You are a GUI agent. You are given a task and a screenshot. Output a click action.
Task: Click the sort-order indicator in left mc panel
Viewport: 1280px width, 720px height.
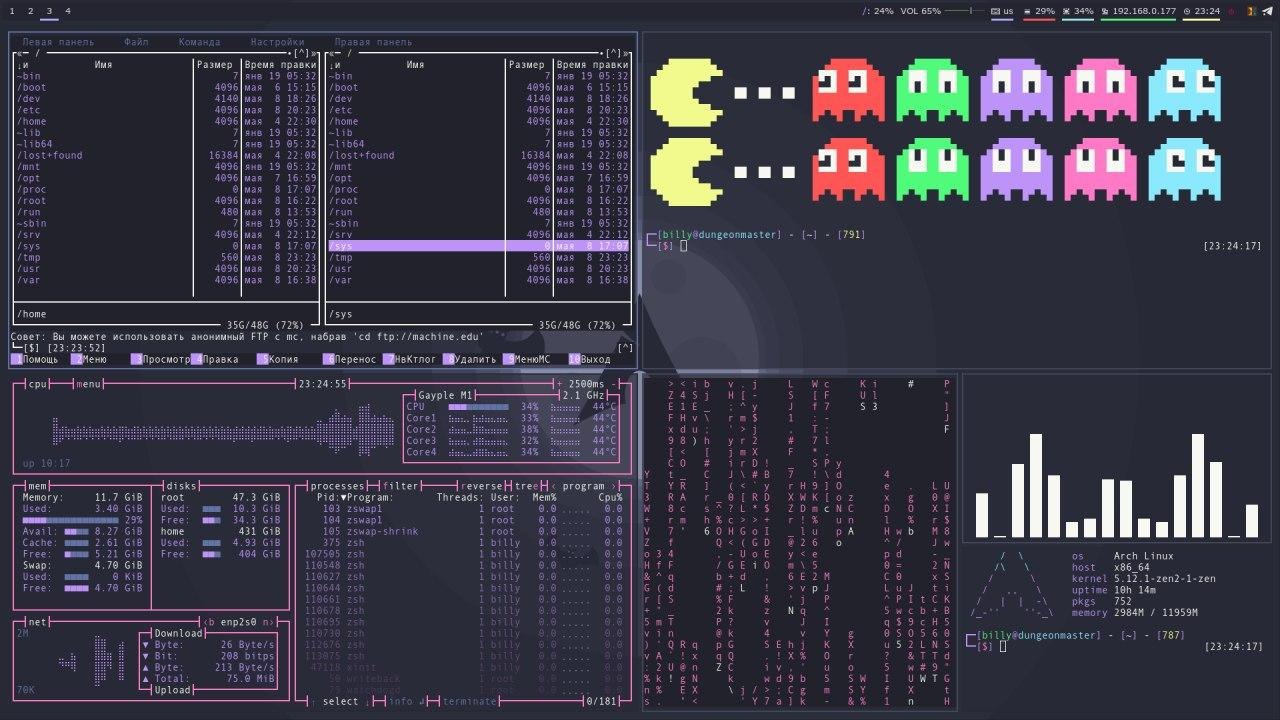point(22,65)
